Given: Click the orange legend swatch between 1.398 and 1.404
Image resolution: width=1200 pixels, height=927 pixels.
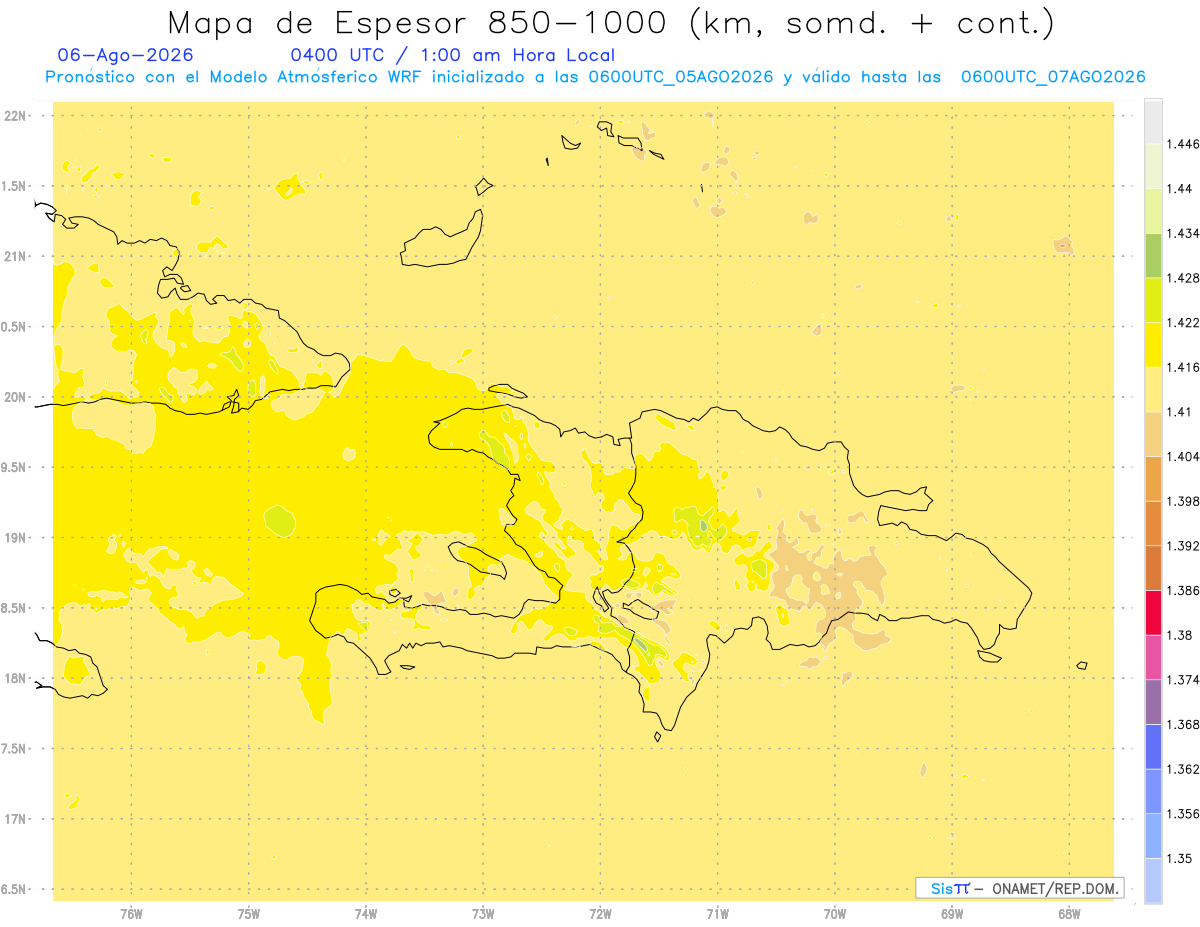Looking at the screenshot, I should pos(1153,478).
